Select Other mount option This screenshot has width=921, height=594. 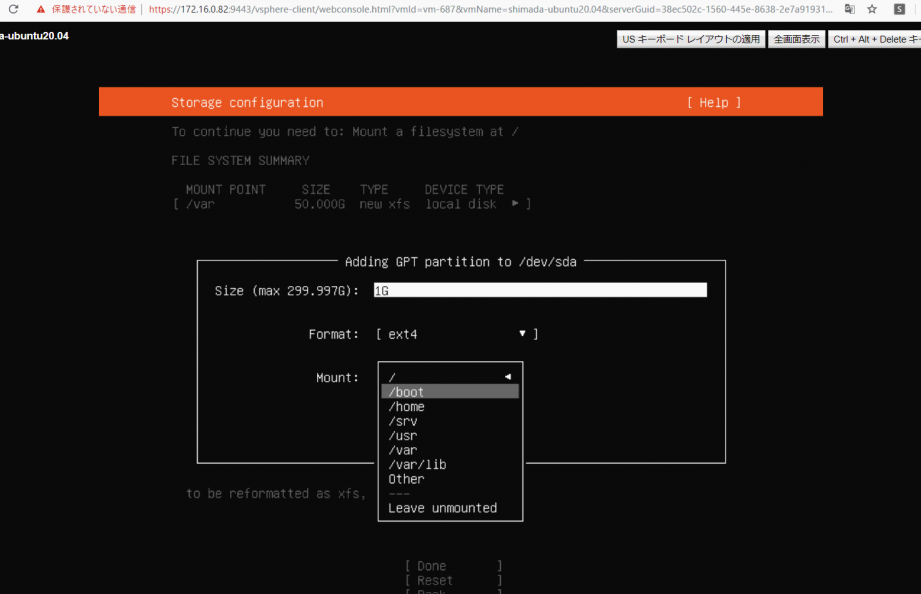click(x=450, y=479)
